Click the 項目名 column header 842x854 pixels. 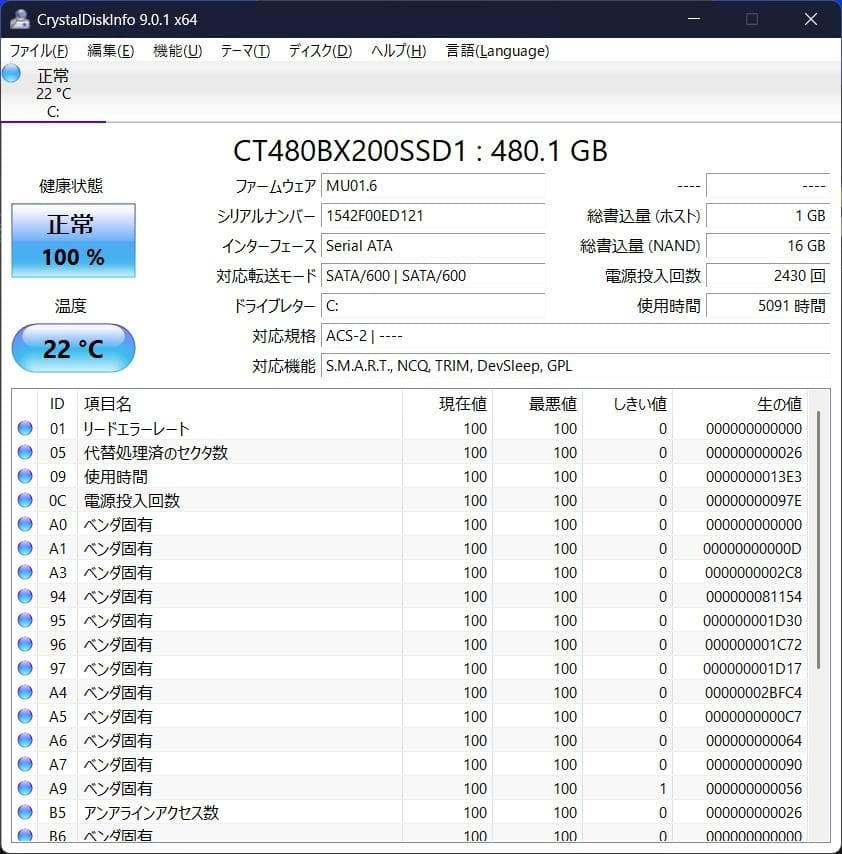(x=240, y=404)
